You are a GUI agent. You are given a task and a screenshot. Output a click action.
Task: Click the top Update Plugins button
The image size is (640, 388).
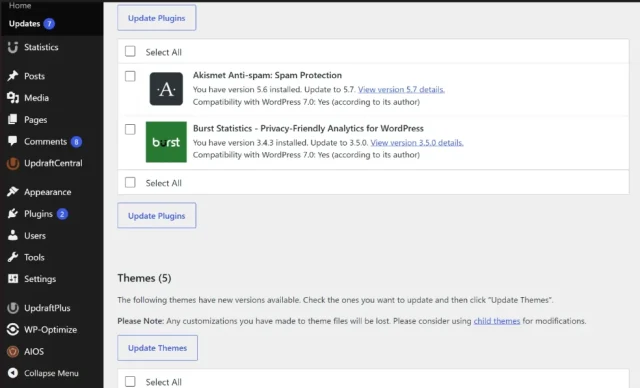[157, 18]
